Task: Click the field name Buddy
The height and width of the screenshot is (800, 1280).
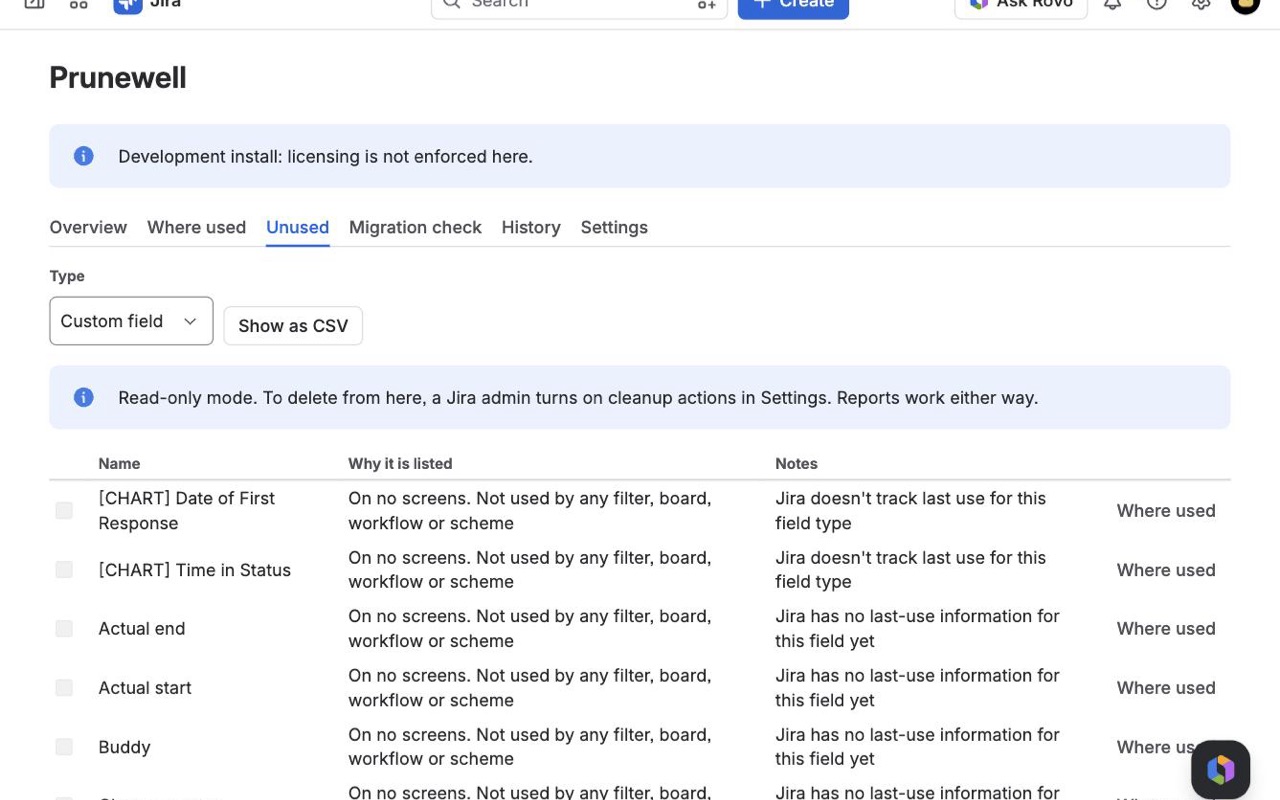Action: click(124, 747)
